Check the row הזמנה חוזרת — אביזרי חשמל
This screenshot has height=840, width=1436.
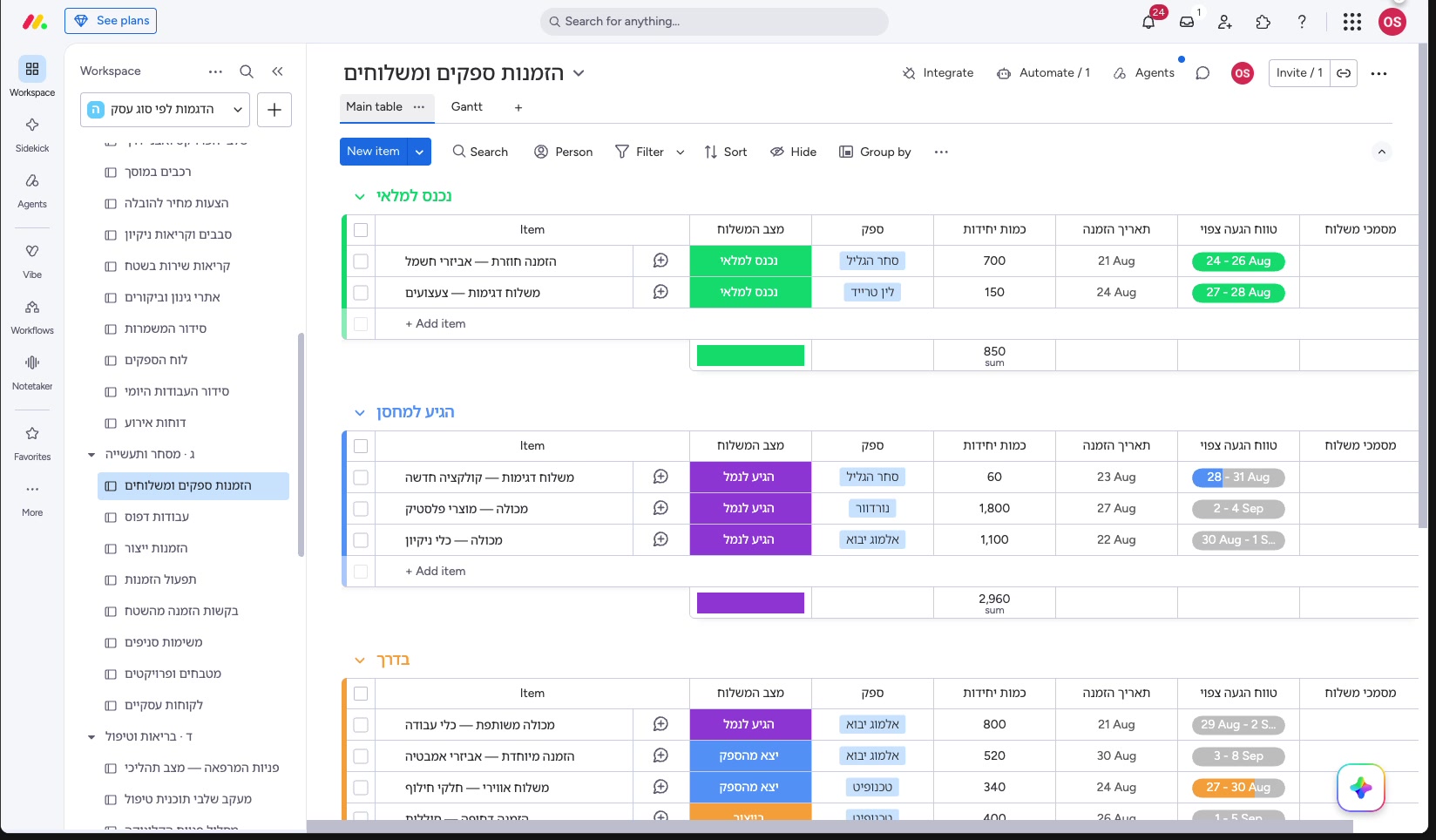pyautogui.click(x=361, y=261)
